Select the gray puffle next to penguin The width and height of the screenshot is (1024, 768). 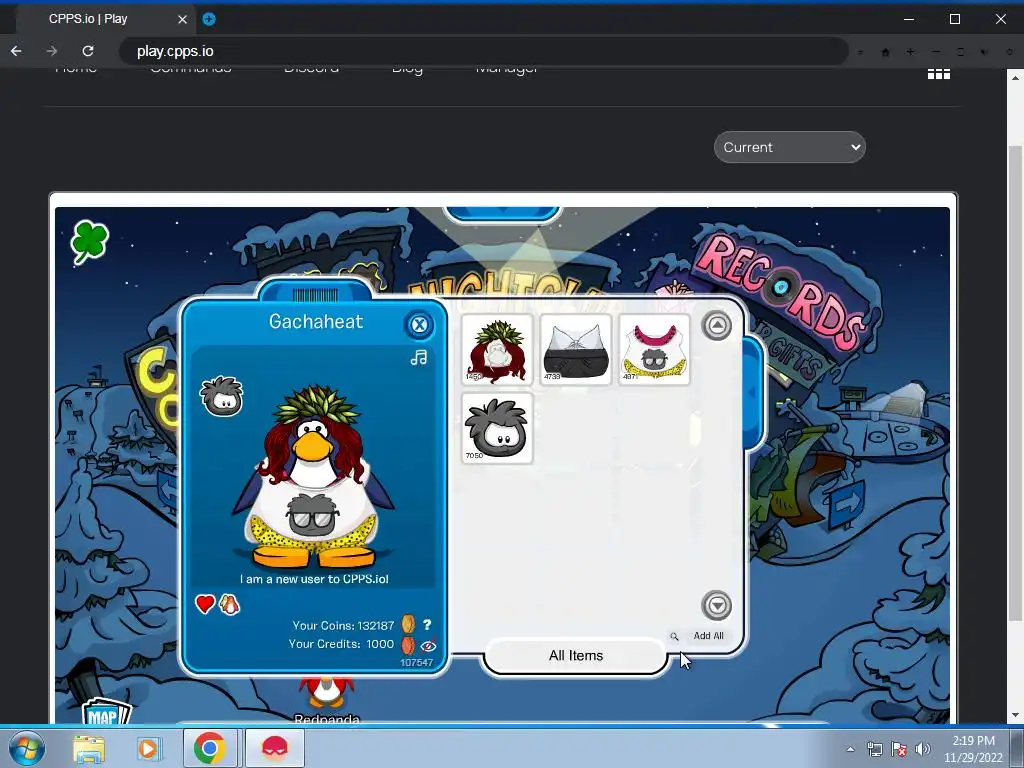(222, 396)
